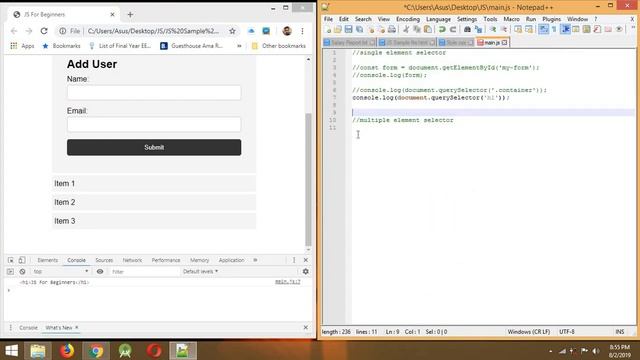Click the Cut scissors icon in Notepad++
Viewport: 640px width, 360px height.
pyautogui.click(x=406, y=29)
